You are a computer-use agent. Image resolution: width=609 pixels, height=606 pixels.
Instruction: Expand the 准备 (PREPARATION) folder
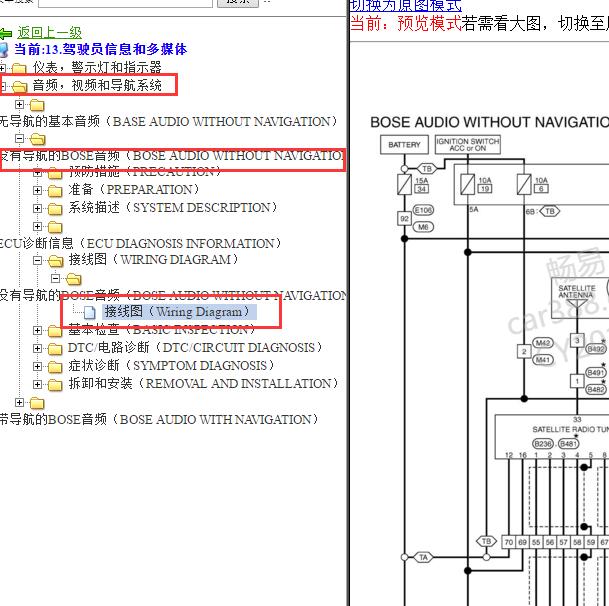click(x=37, y=190)
